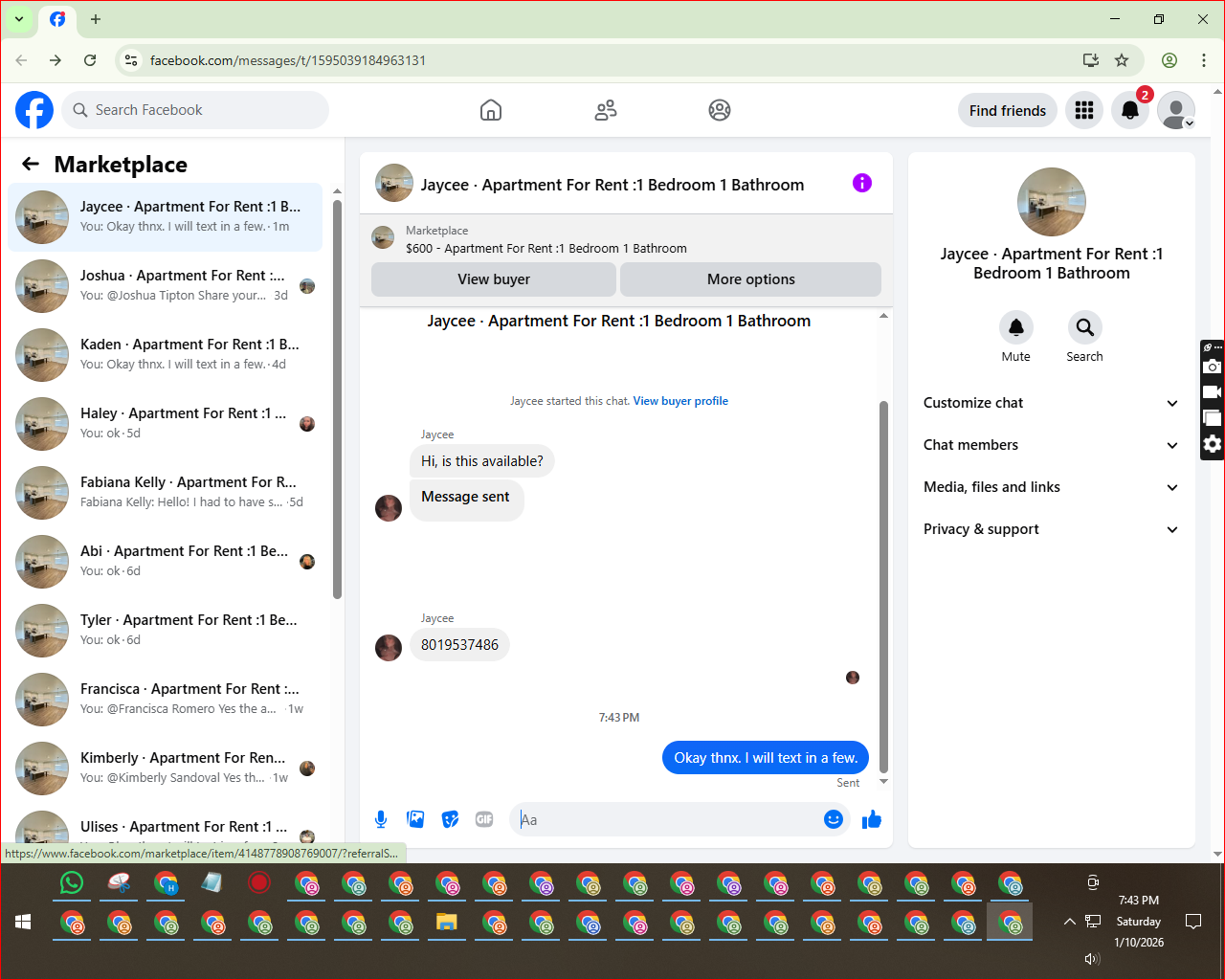Viewport: 1225px width, 980px height.
Task: Open Fabiana Kelly conversation in the list
Action: coord(166,493)
